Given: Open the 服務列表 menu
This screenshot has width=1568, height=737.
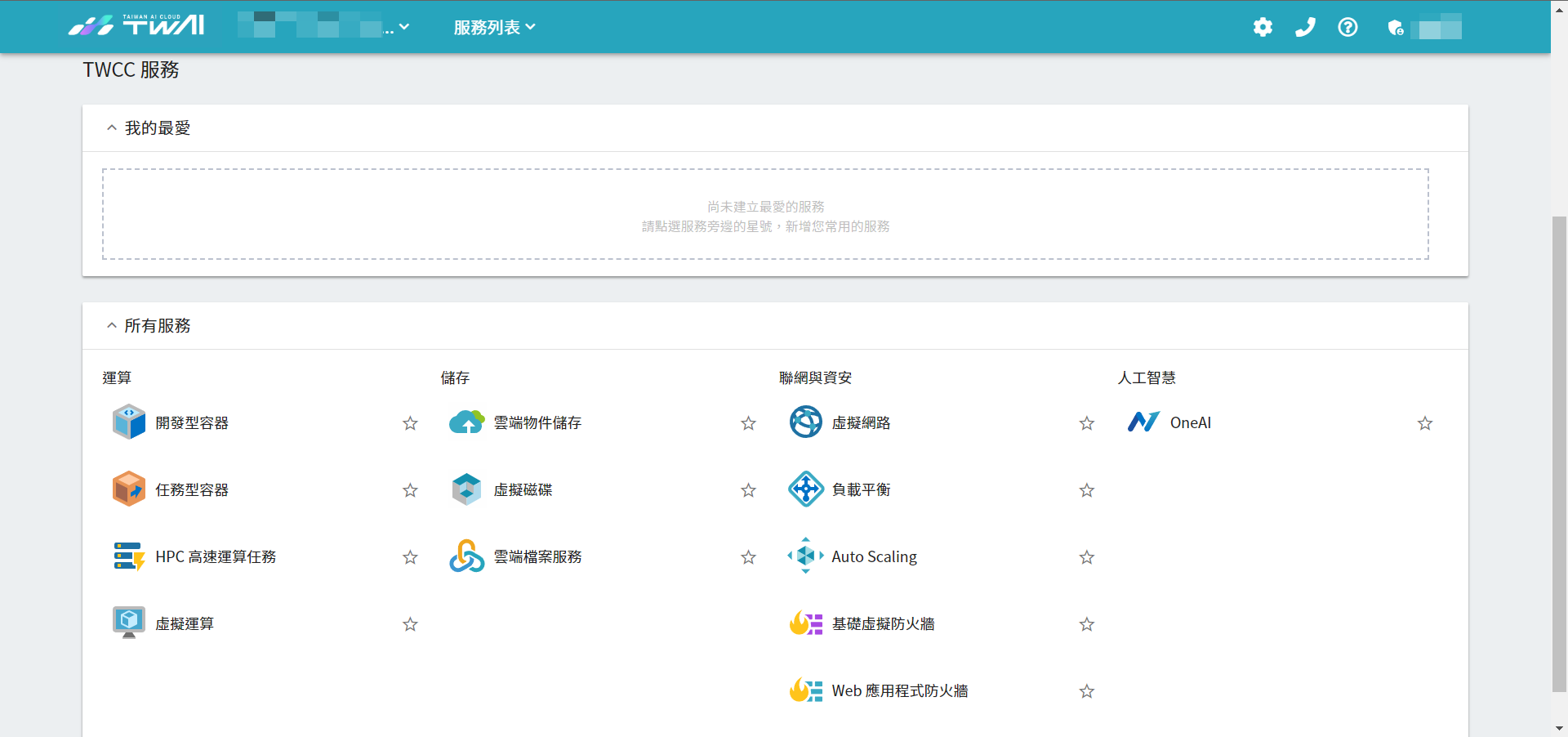Looking at the screenshot, I should (x=495, y=27).
